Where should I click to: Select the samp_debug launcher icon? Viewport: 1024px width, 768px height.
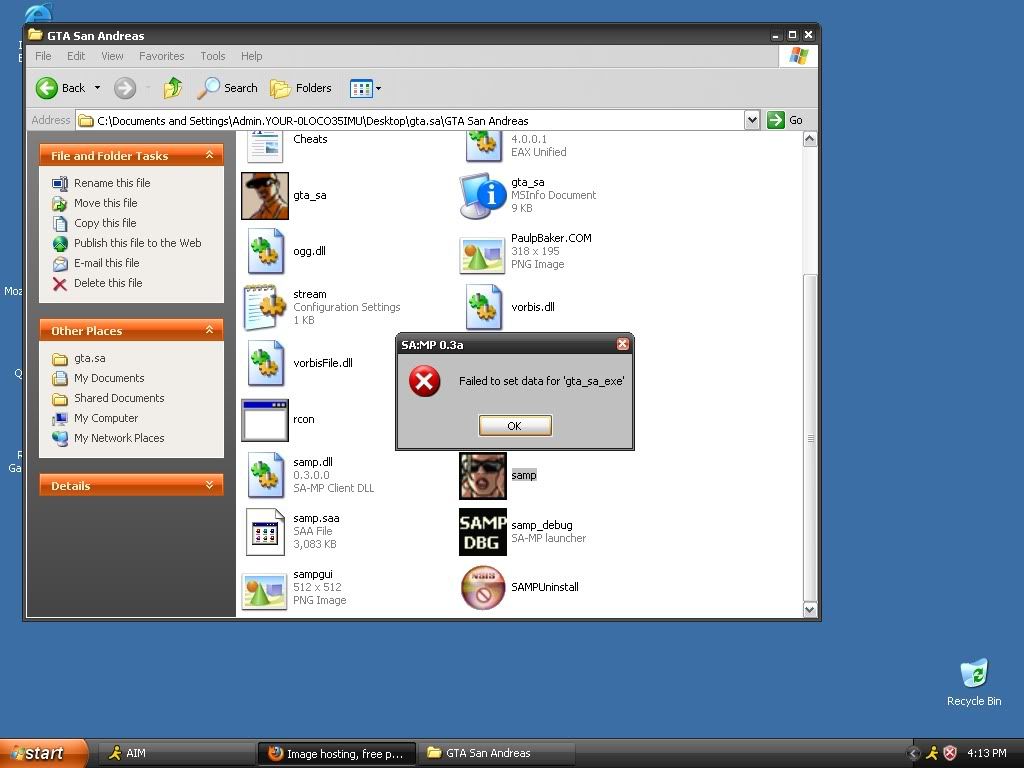482,532
